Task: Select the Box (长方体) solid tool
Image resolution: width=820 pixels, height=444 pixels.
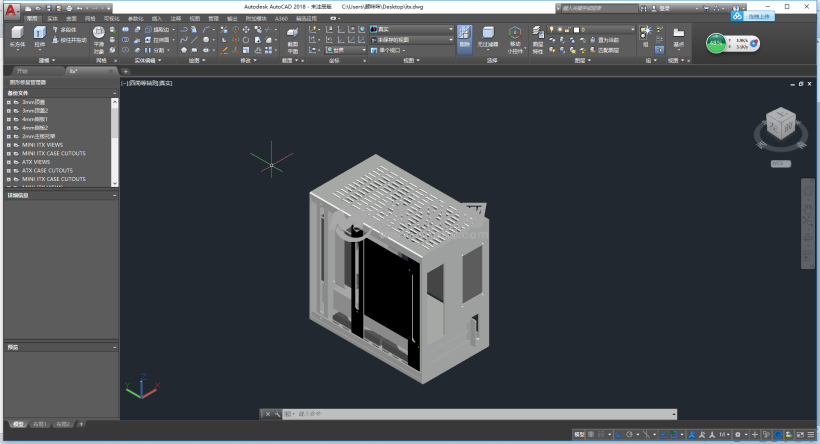Action: coord(17,37)
